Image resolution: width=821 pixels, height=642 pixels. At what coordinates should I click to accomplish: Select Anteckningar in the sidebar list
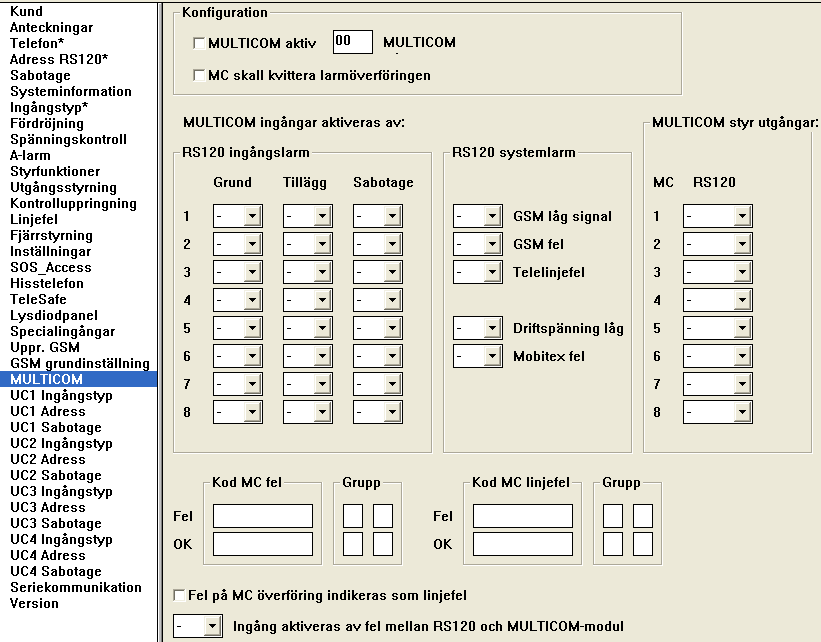pyautogui.click(x=51, y=27)
